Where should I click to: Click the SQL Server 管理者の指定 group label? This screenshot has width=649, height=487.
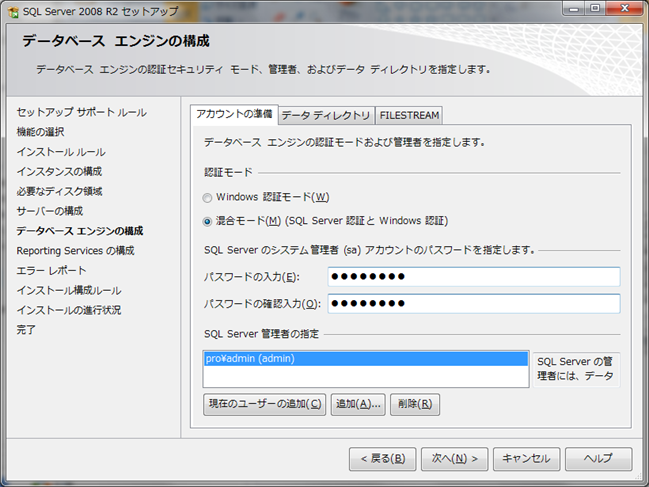(261, 333)
